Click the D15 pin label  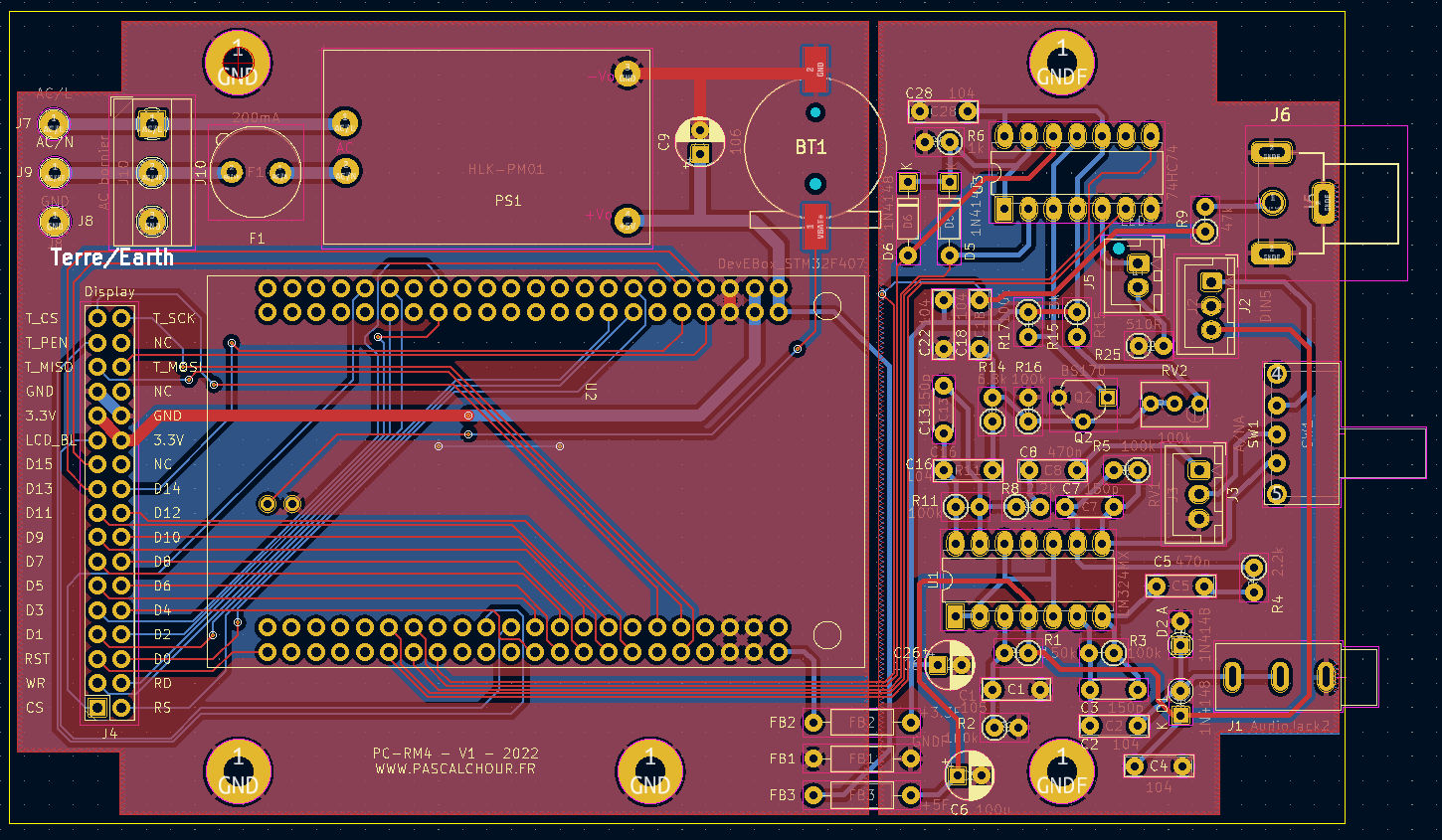point(39,464)
